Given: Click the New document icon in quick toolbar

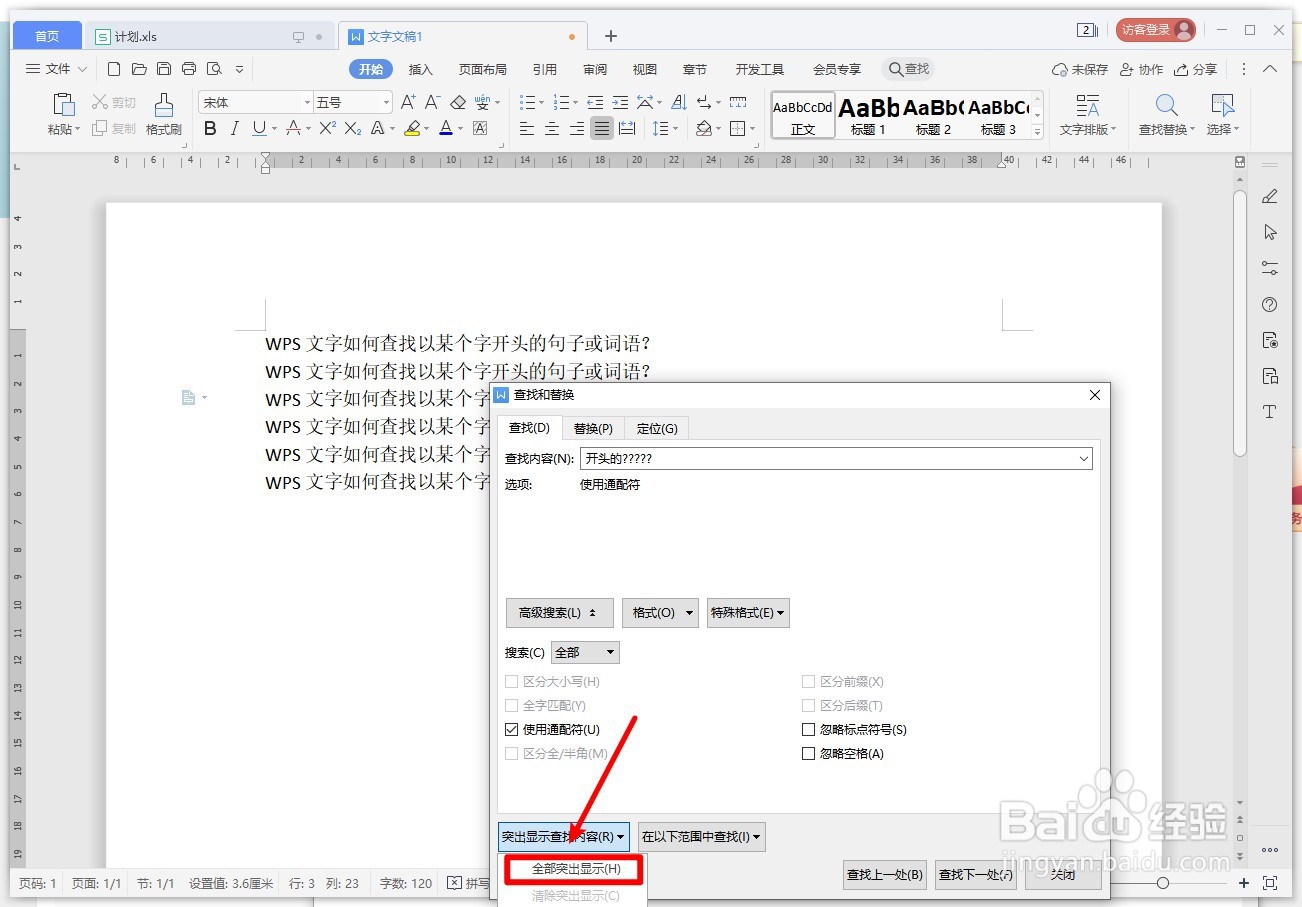Looking at the screenshot, I should pyautogui.click(x=114, y=69).
